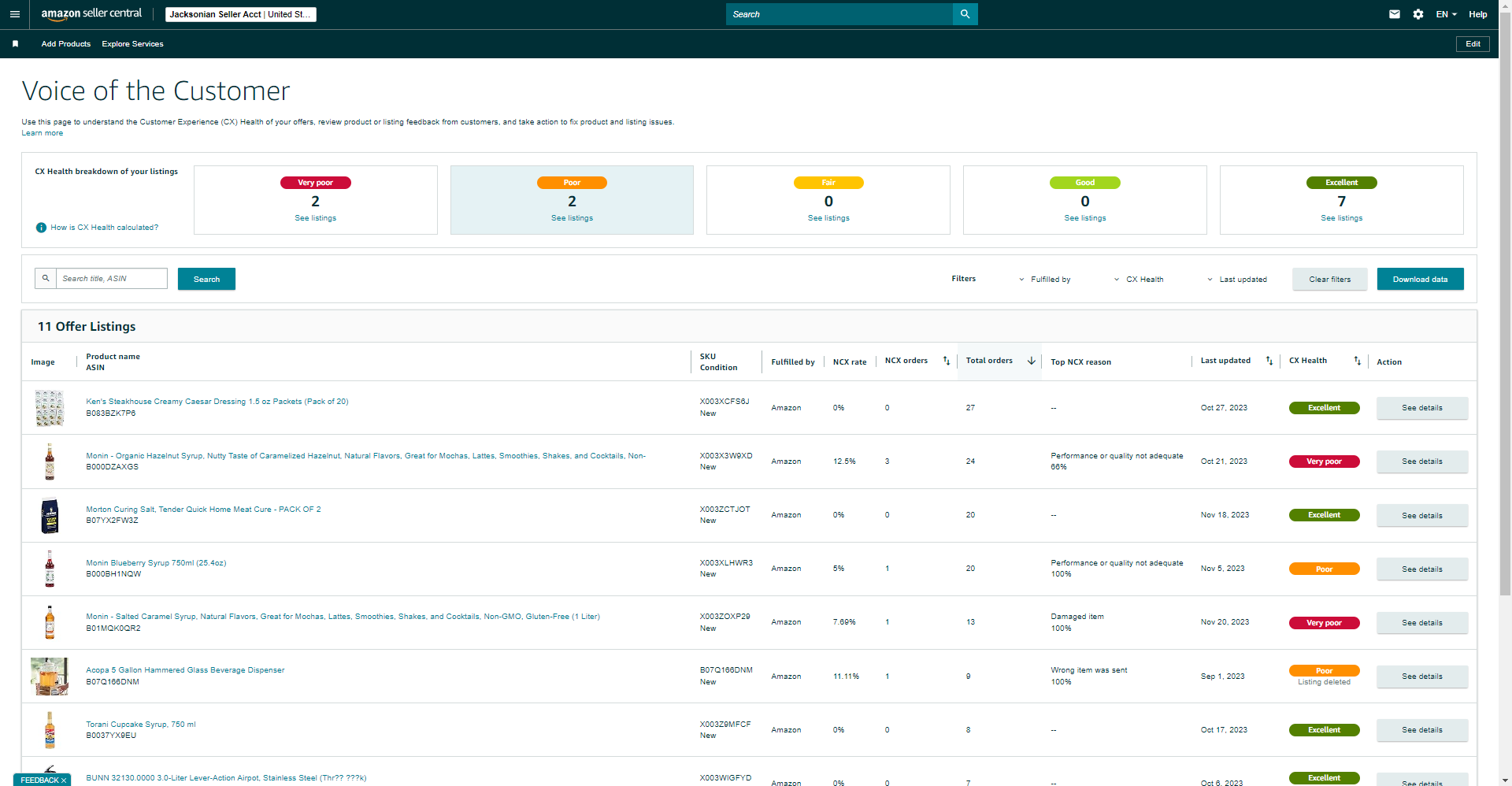This screenshot has height=786, width=1512.
Task: Open Ken's Steakhouse Creamy Caesar Dressing listing link
Action: pos(217,402)
